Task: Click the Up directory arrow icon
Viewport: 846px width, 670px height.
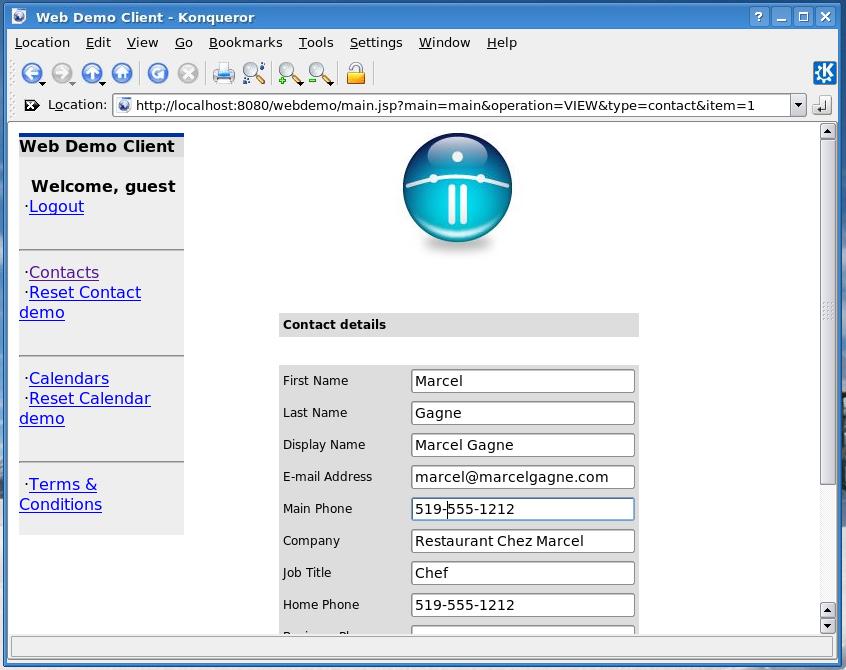Action: pyautogui.click(x=91, y=73)
